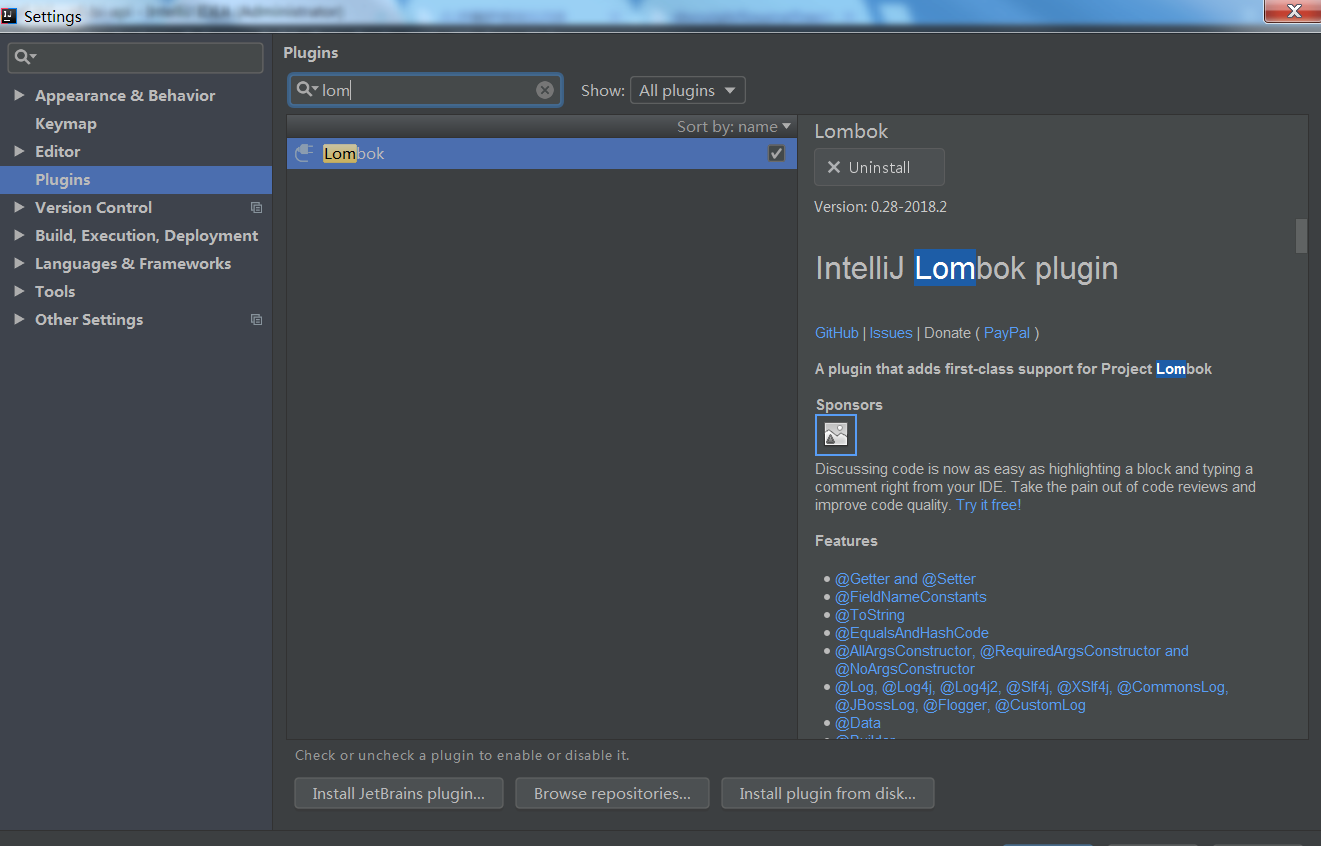This screenshot has width=1321, height=846.
Task: Click the settings search input field
Action: tap(135, 58)
